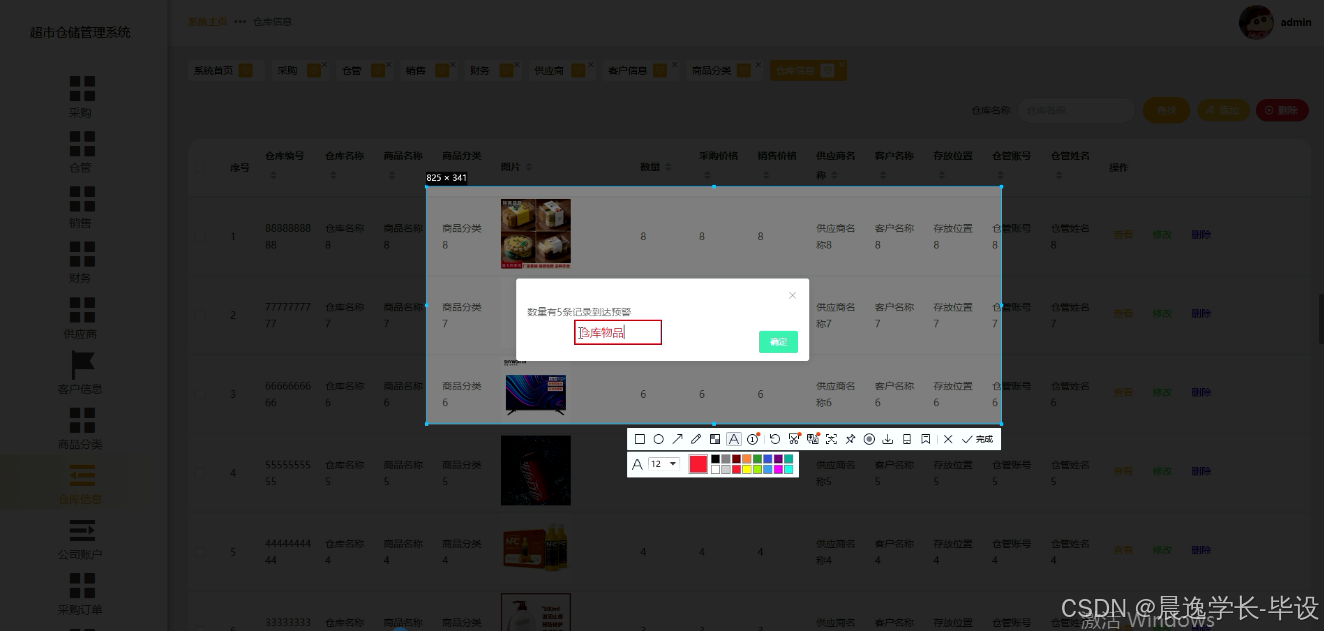Pick the black color swatch
This screenshot has height=631, width=1324.
(715, 459)
